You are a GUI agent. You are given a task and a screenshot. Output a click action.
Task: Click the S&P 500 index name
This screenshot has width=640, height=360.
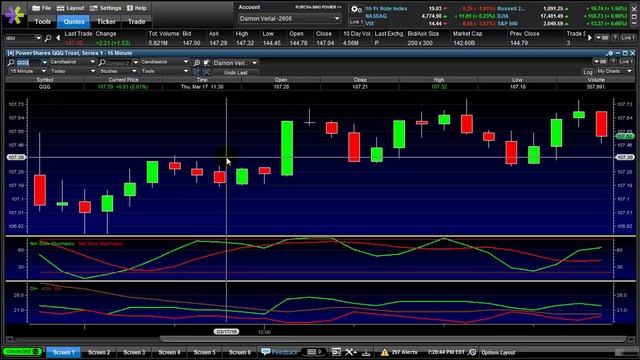point(507,23)
